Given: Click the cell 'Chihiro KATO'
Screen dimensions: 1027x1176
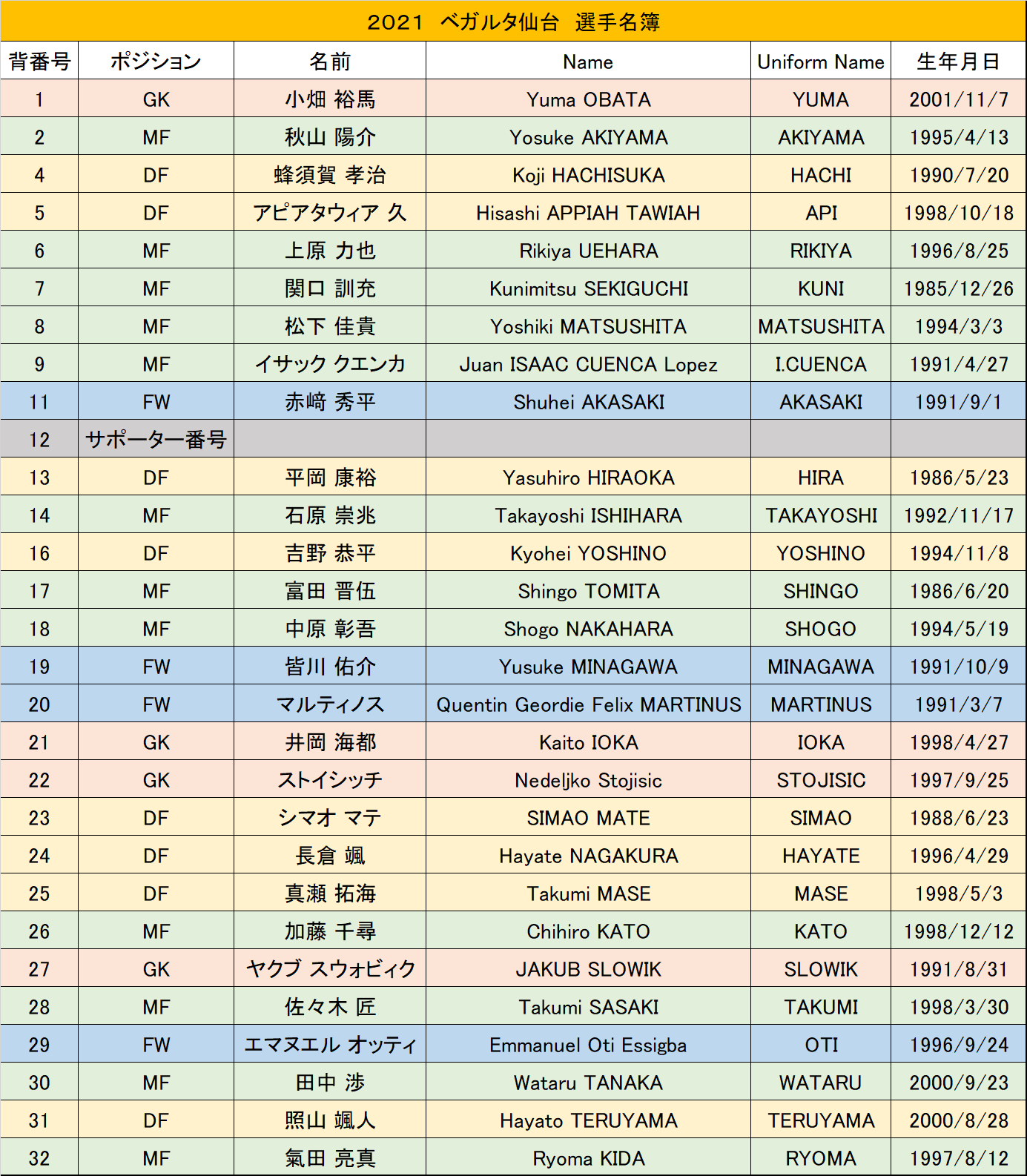Looking at the screenshot, I should coord(588,931).
